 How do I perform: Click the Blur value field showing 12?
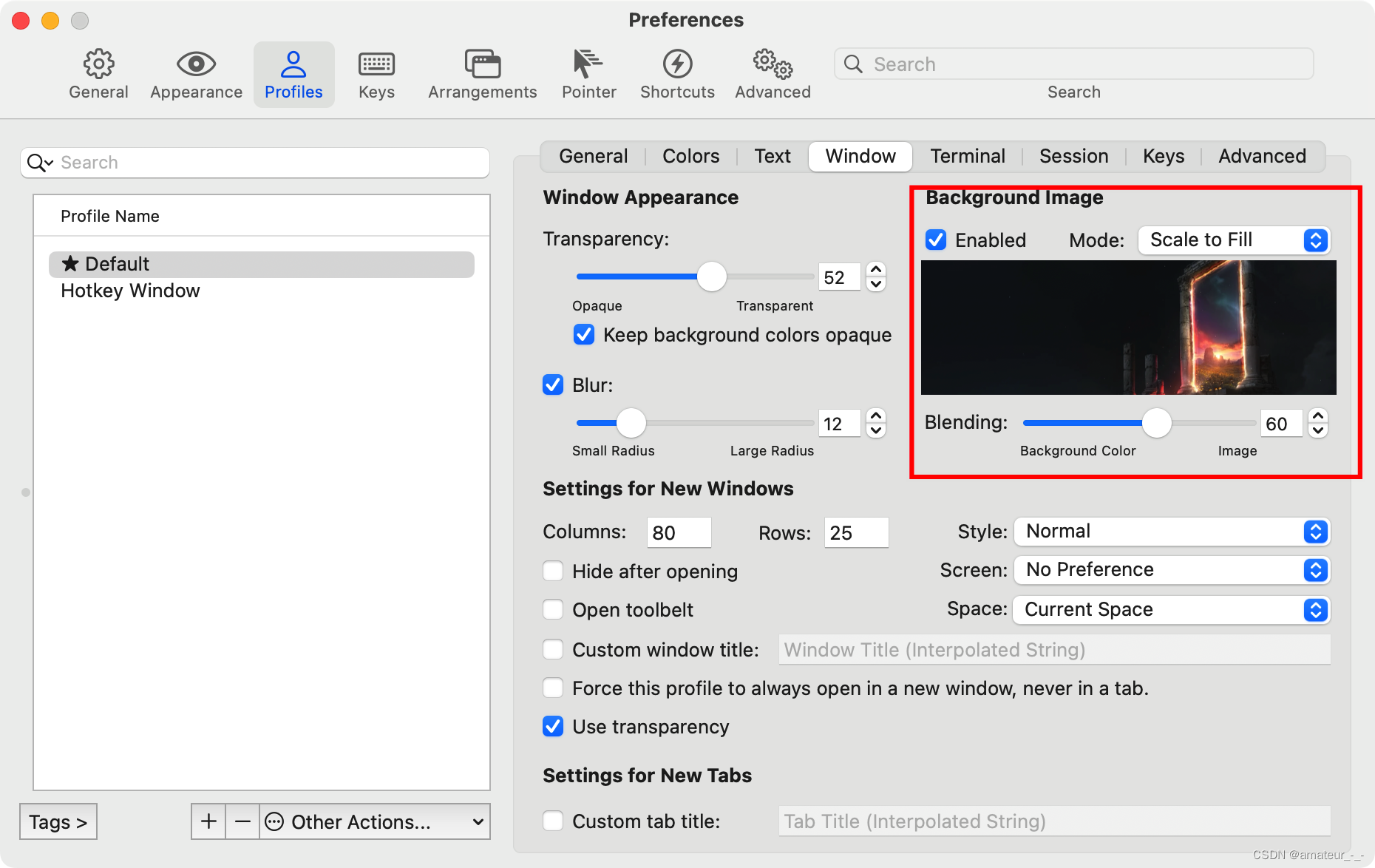point(839,424)
